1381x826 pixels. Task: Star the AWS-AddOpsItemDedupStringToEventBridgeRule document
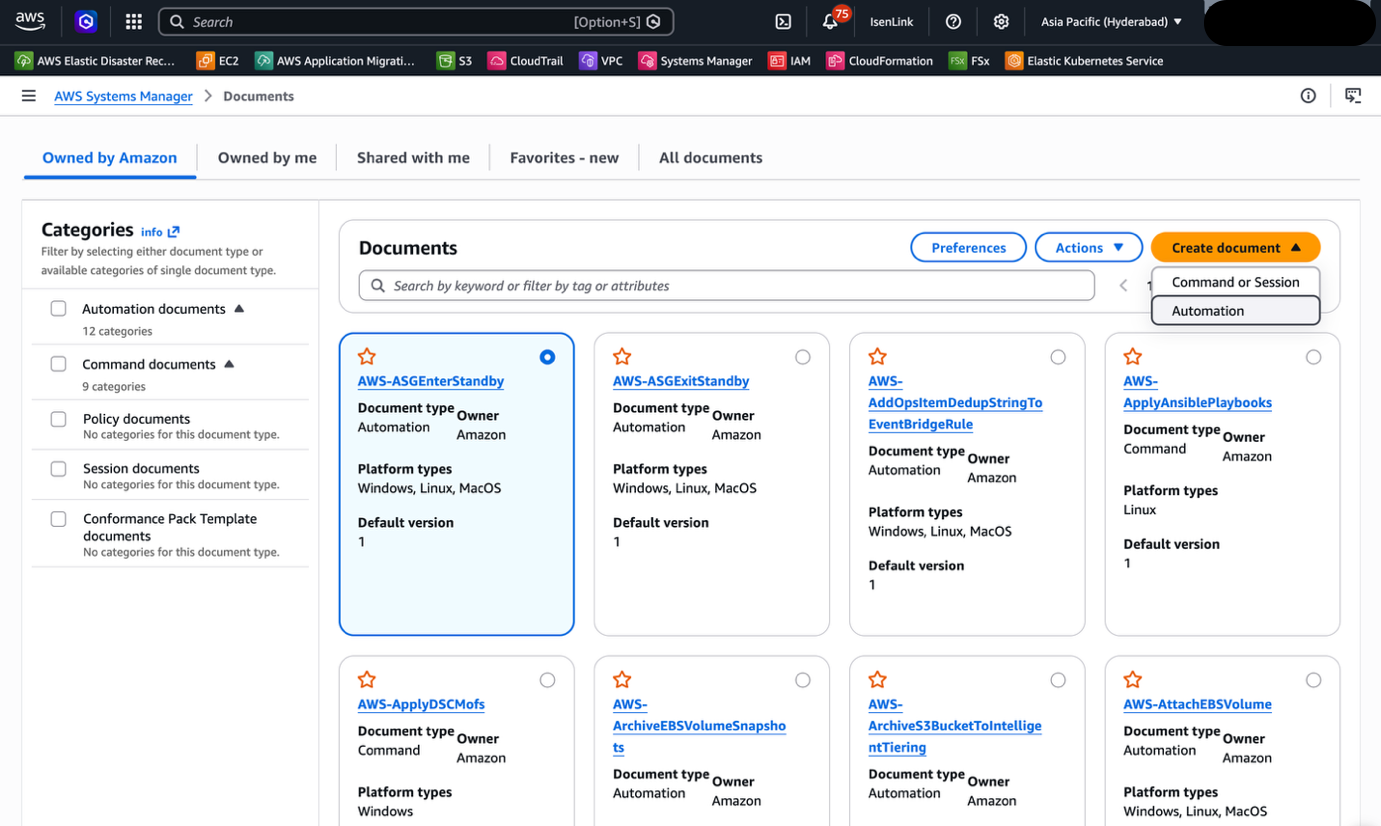(877, 357)
